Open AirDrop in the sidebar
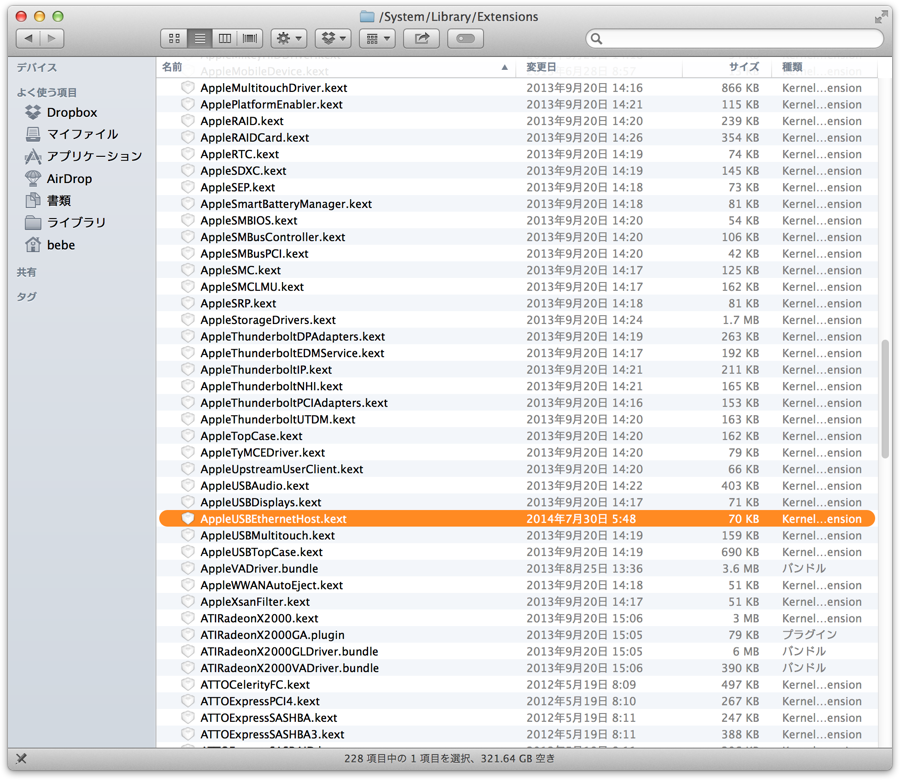Screen dimensions: 900x780 59,178
